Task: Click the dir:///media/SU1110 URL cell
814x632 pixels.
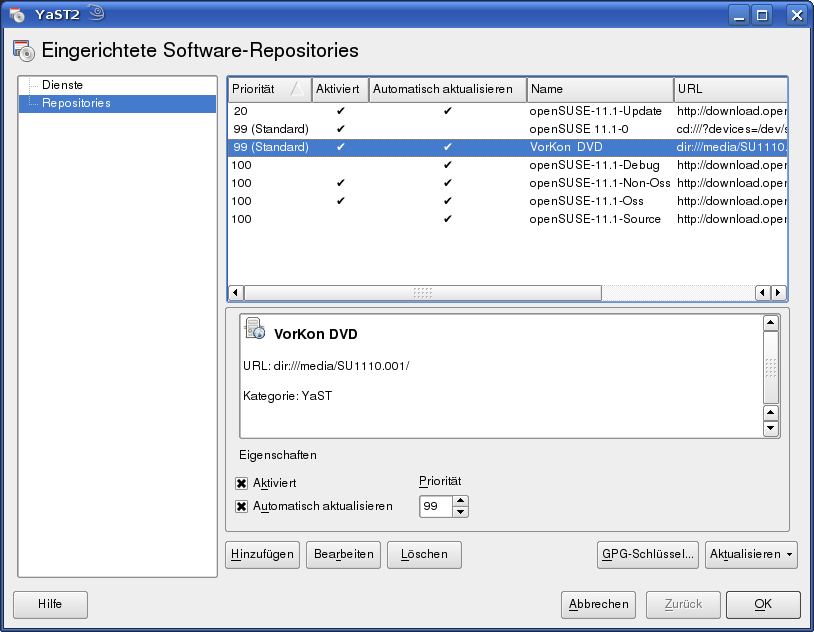Action: 731,147
